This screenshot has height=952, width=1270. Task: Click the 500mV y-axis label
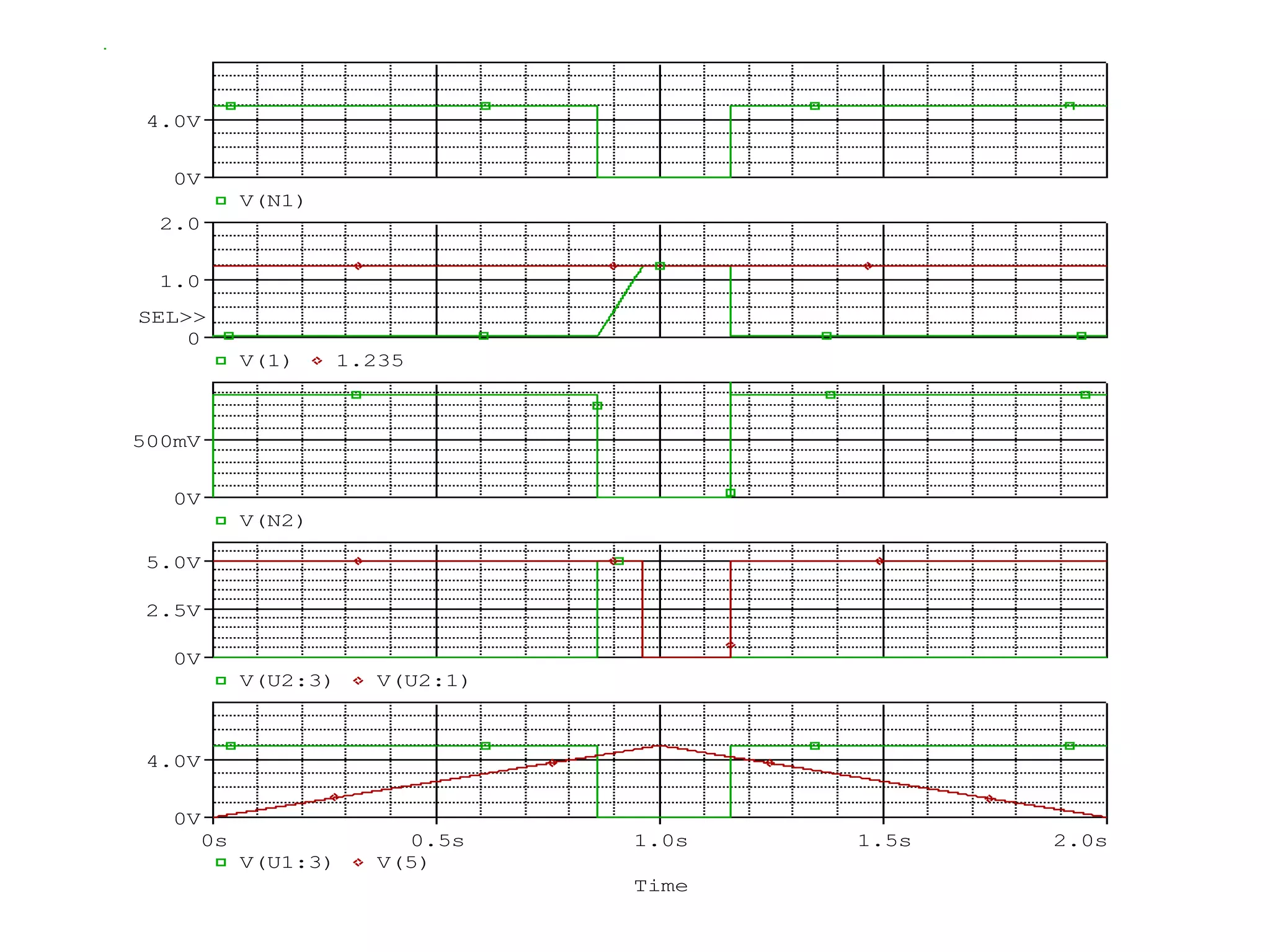tap(167, 441)
